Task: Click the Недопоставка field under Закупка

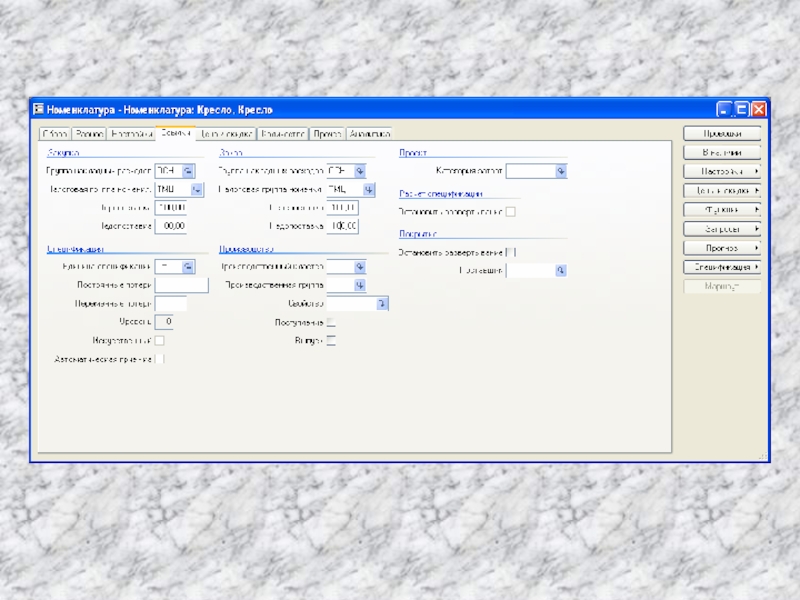Action: (x=170, y=226)
